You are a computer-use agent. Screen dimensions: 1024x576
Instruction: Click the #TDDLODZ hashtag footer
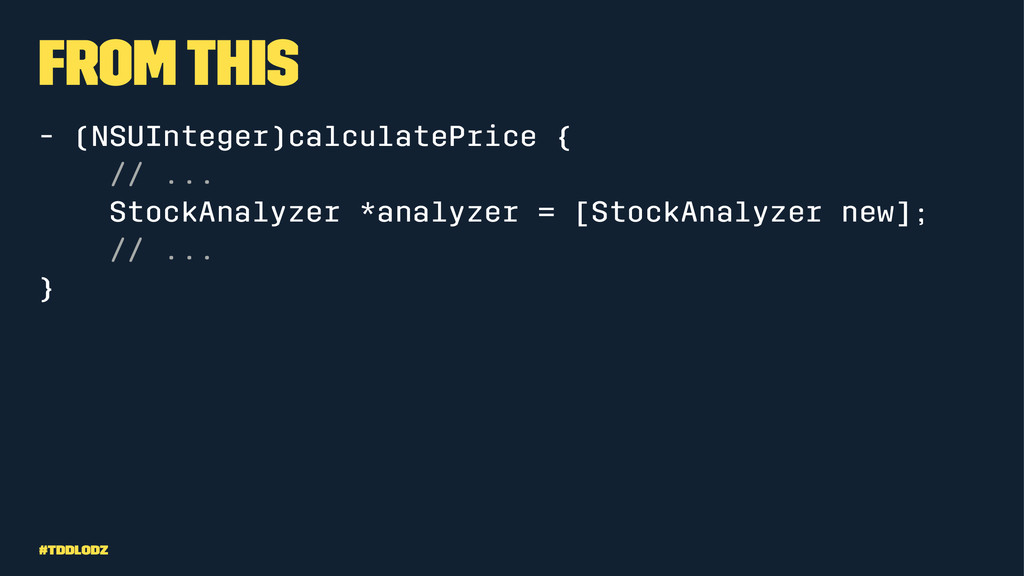click(x=73, y=550)
